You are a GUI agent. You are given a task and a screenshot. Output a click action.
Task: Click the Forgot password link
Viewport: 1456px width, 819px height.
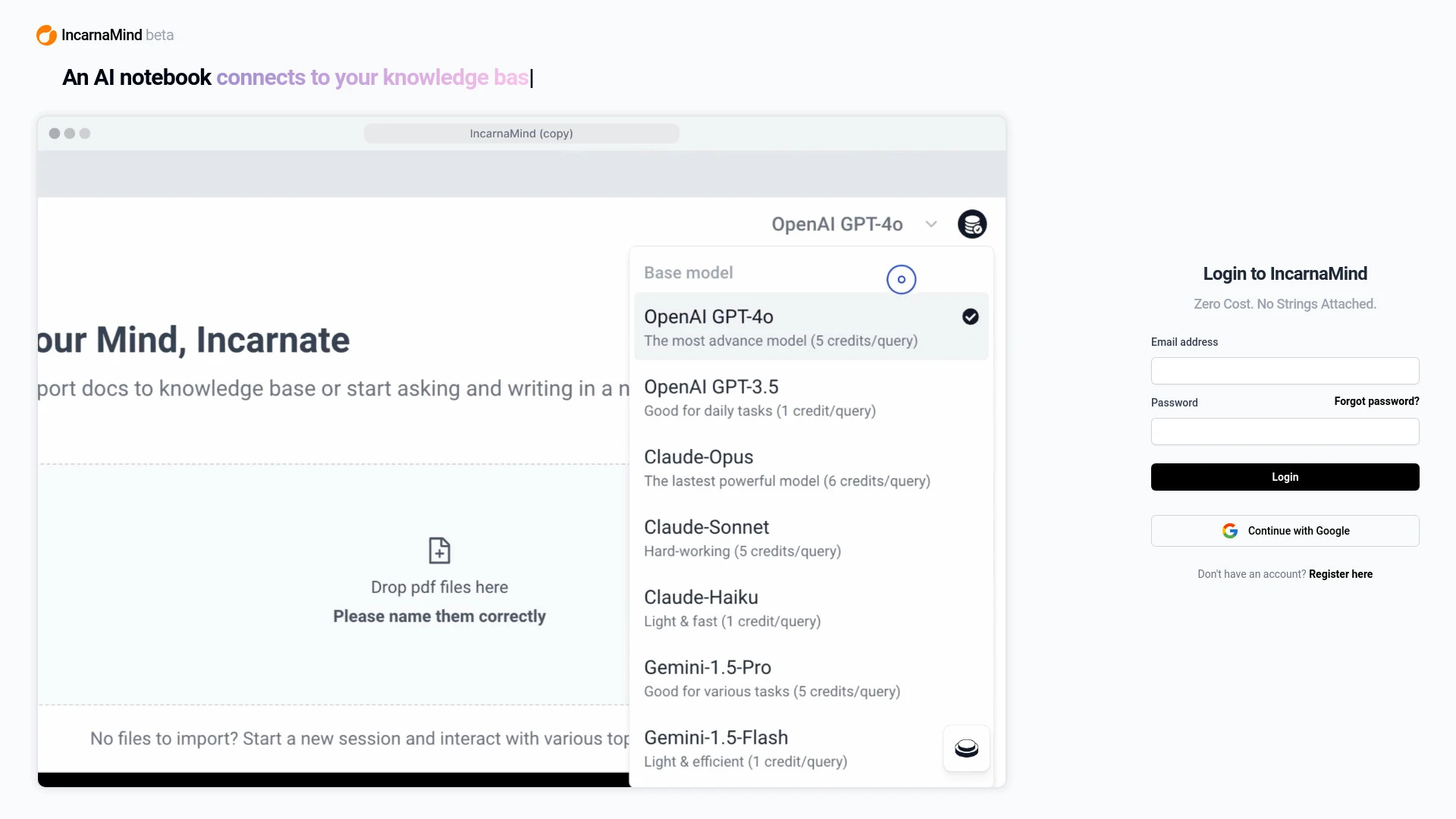[1377, 401]
